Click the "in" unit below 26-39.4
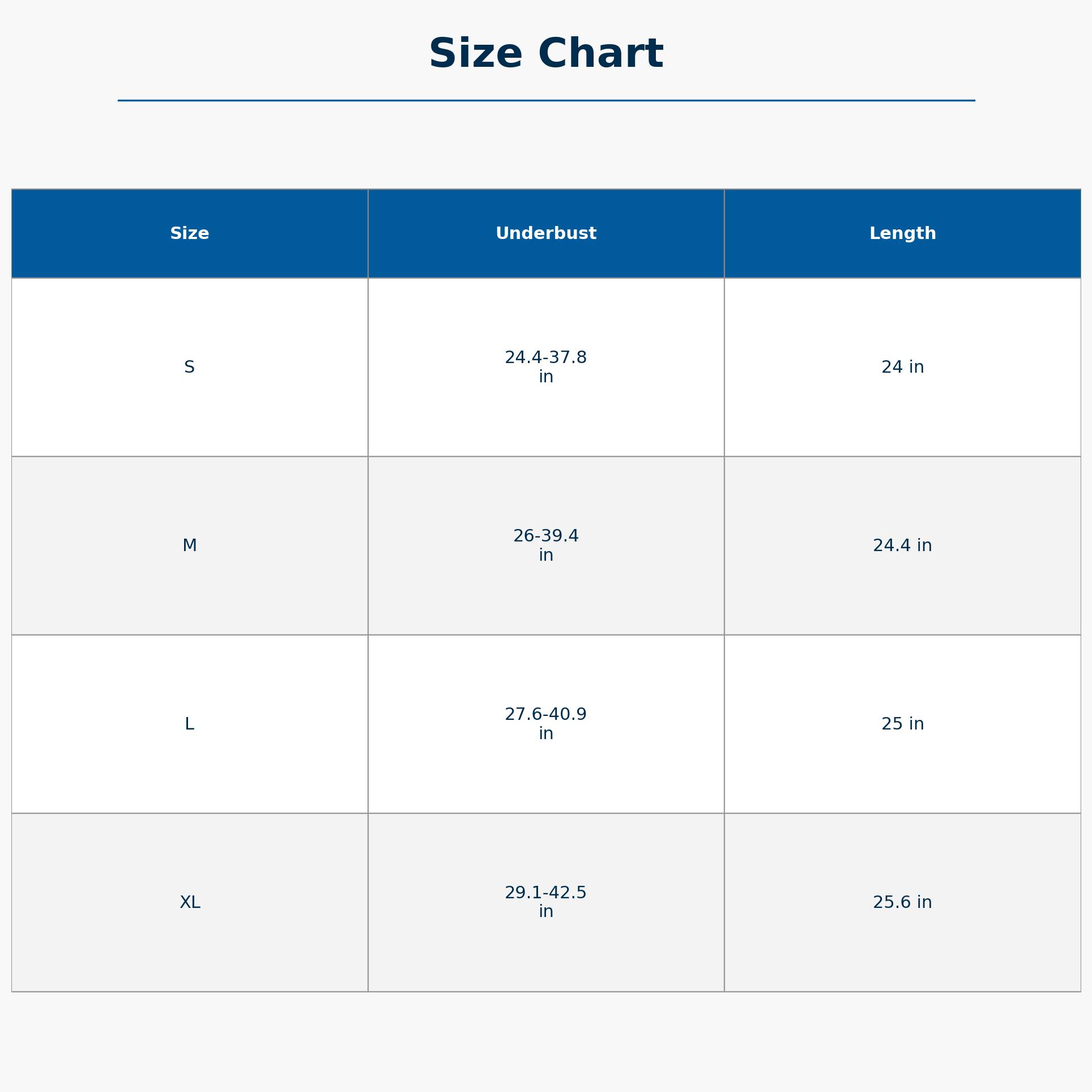The image size is (1092, 1092). pyautogui.click(x=545, y=556)
